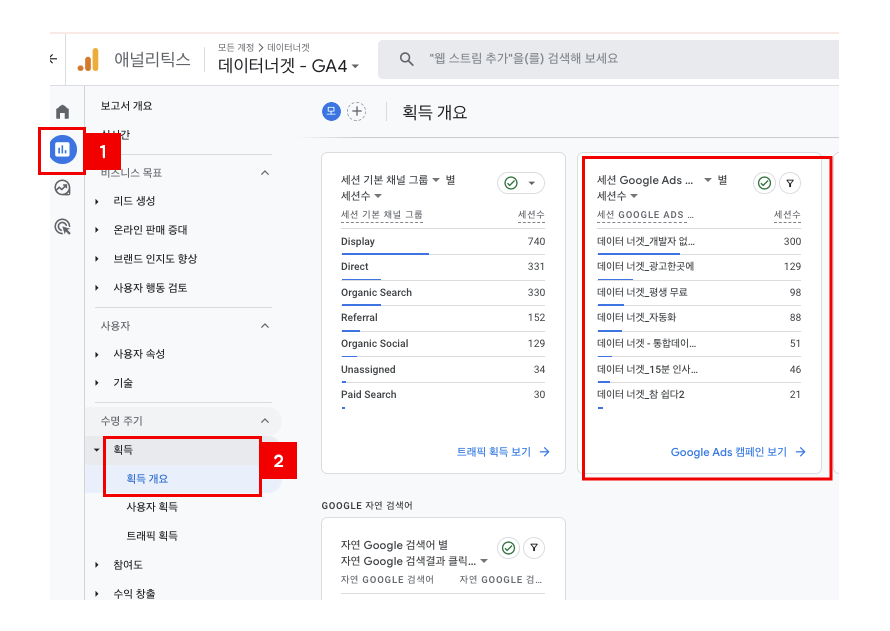Open the Reports bar-chart icon
The width and height of the screenshot is (890, 631).
[62, 150]
